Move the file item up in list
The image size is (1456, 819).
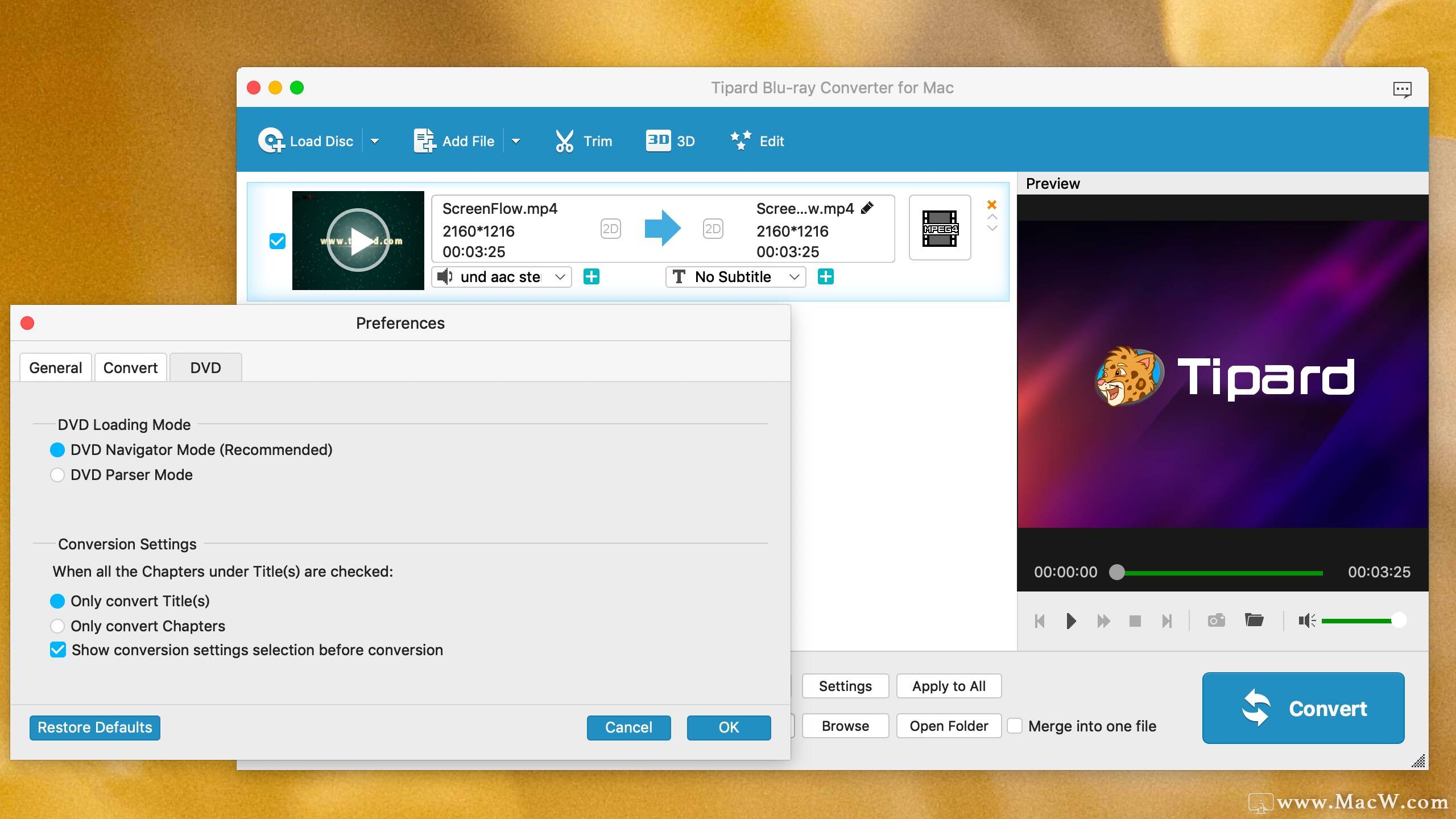pyautogui.click(x=992, y=217)
